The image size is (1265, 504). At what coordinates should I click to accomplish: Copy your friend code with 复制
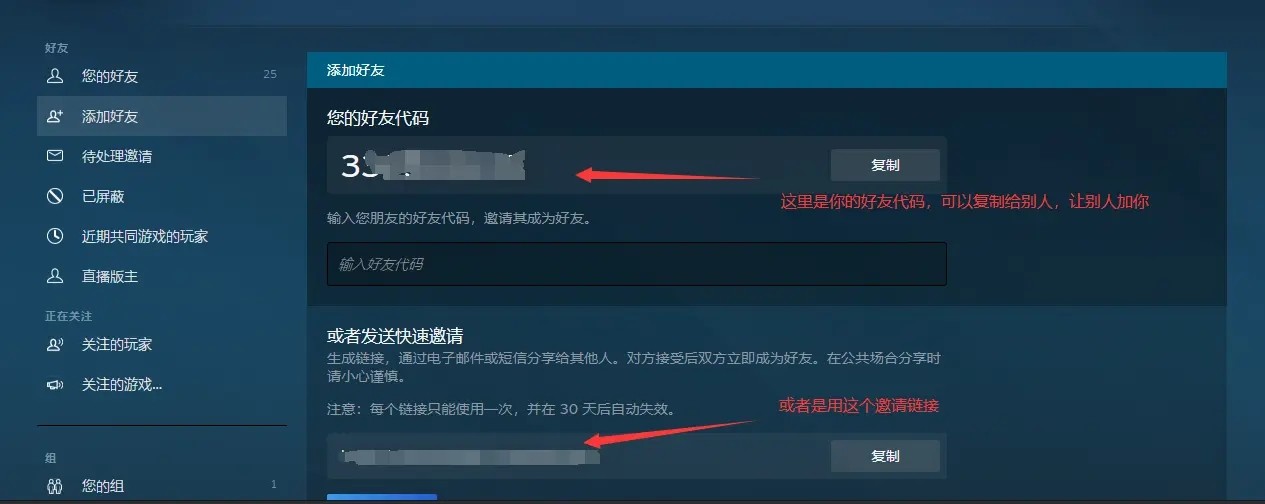pyautogui.click(x=885, y=165)
